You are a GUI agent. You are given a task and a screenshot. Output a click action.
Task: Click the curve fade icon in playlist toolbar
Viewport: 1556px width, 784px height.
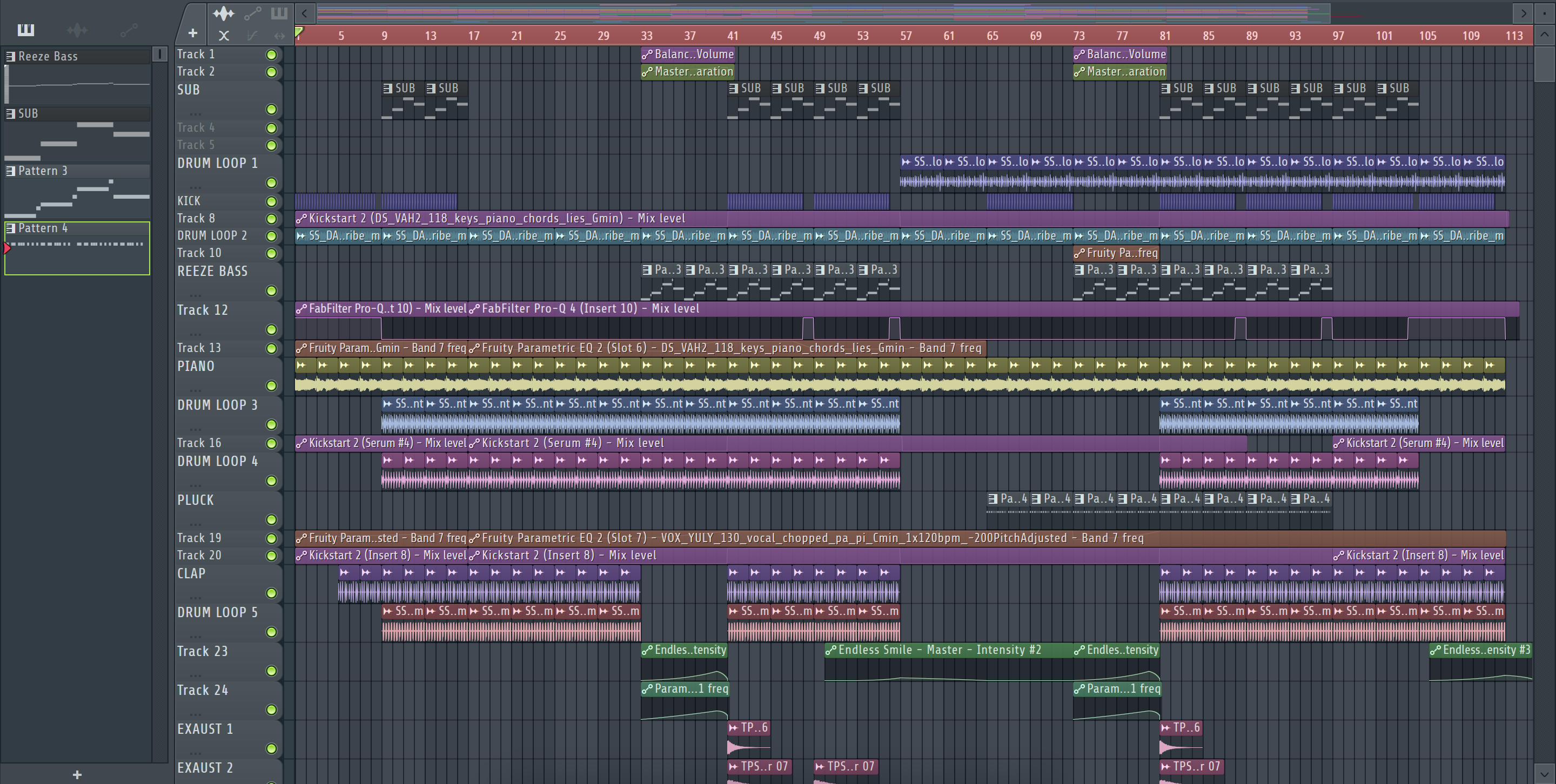click(252, 36)
